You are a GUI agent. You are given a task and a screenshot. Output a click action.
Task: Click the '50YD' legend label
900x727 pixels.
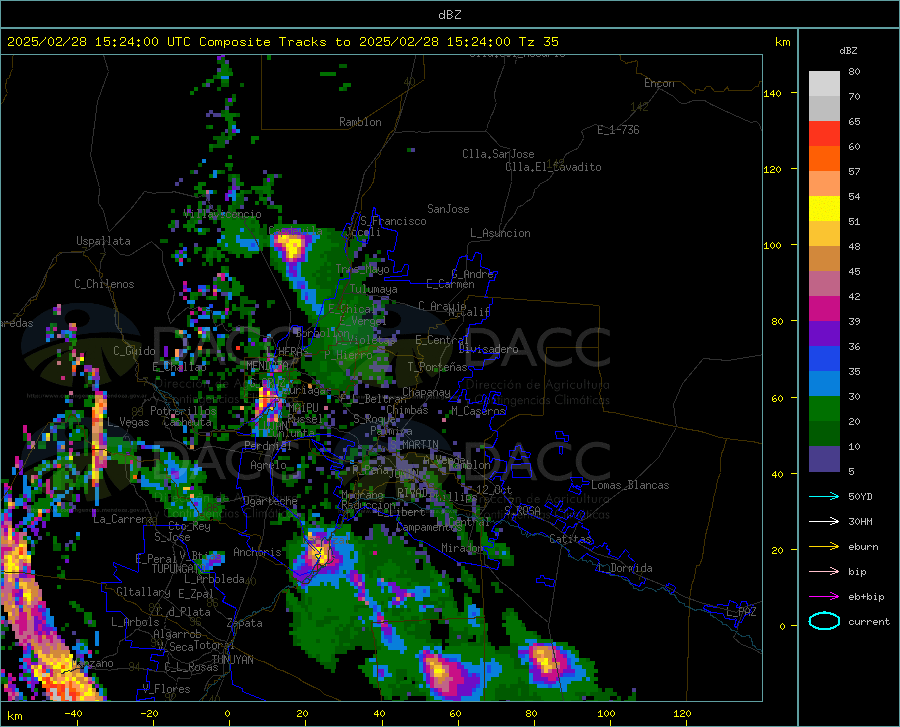tap(860, 496)
